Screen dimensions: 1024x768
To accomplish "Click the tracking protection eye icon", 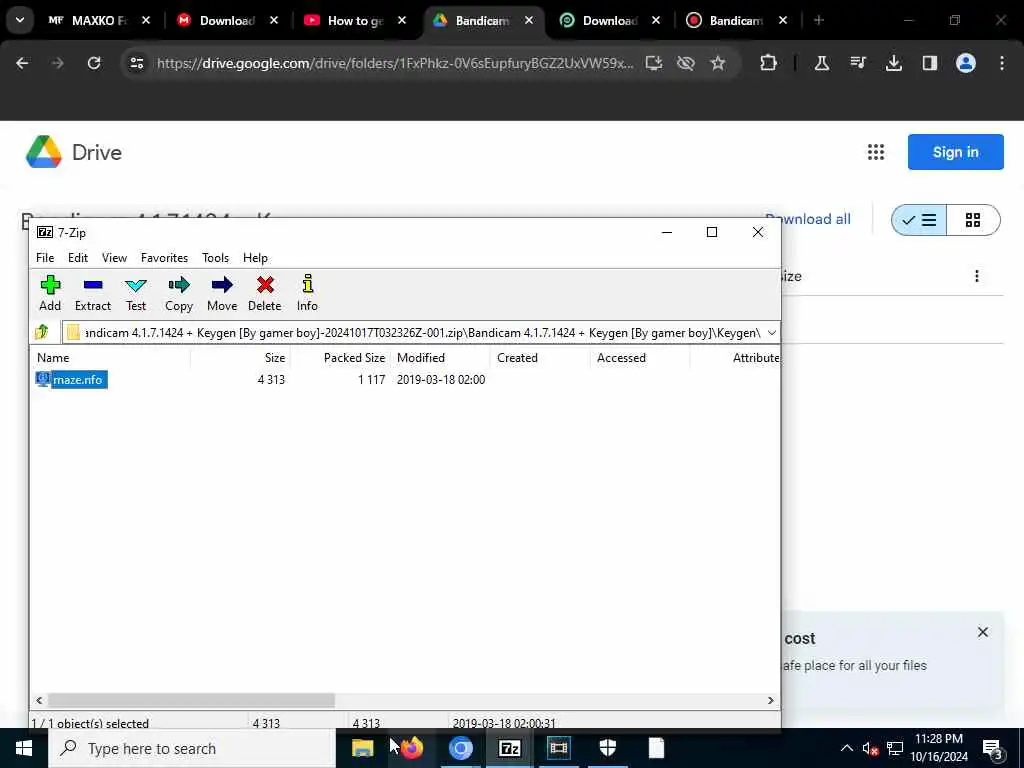I will point(686,63).
